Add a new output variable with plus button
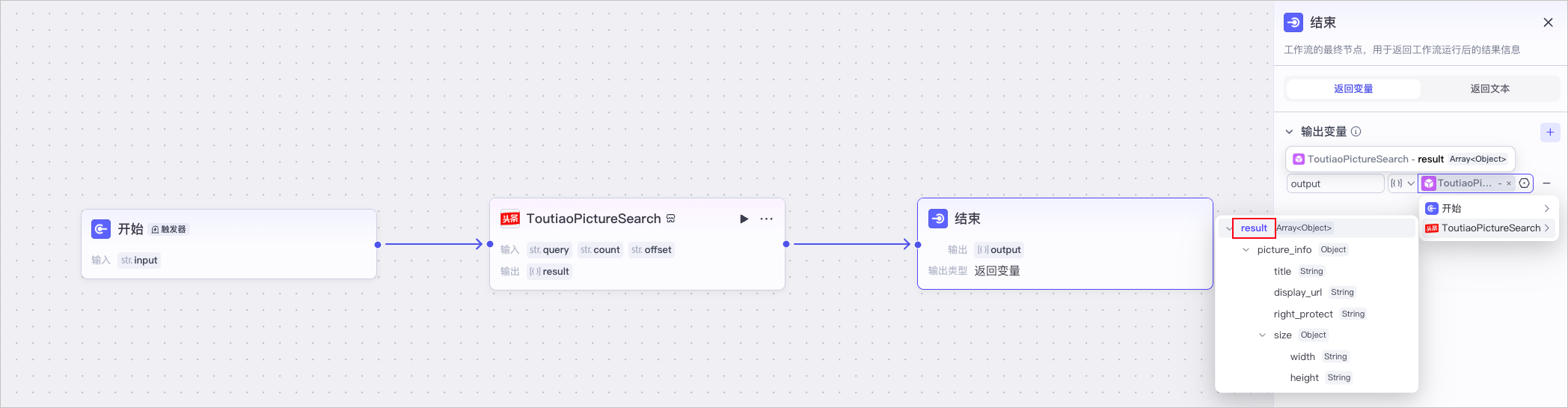The width and height of the screenshot is (1568, 408). [x=1550, y=132]
